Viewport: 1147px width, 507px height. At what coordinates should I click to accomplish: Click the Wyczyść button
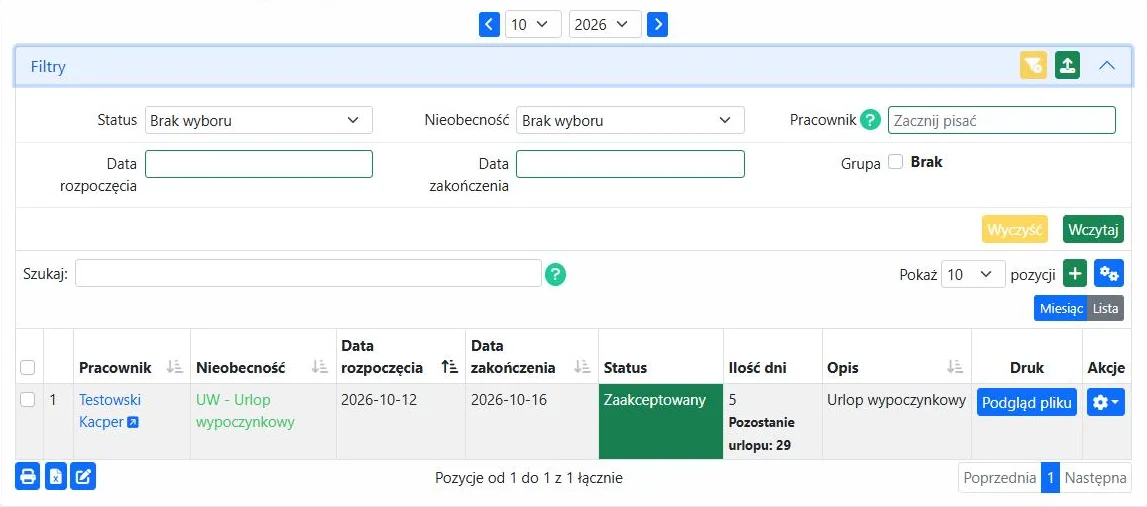click(x=1015, y=229)
